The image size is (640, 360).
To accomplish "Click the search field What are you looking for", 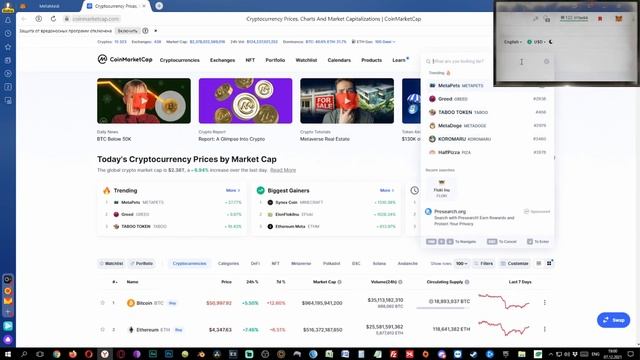I will coord(458,61).
